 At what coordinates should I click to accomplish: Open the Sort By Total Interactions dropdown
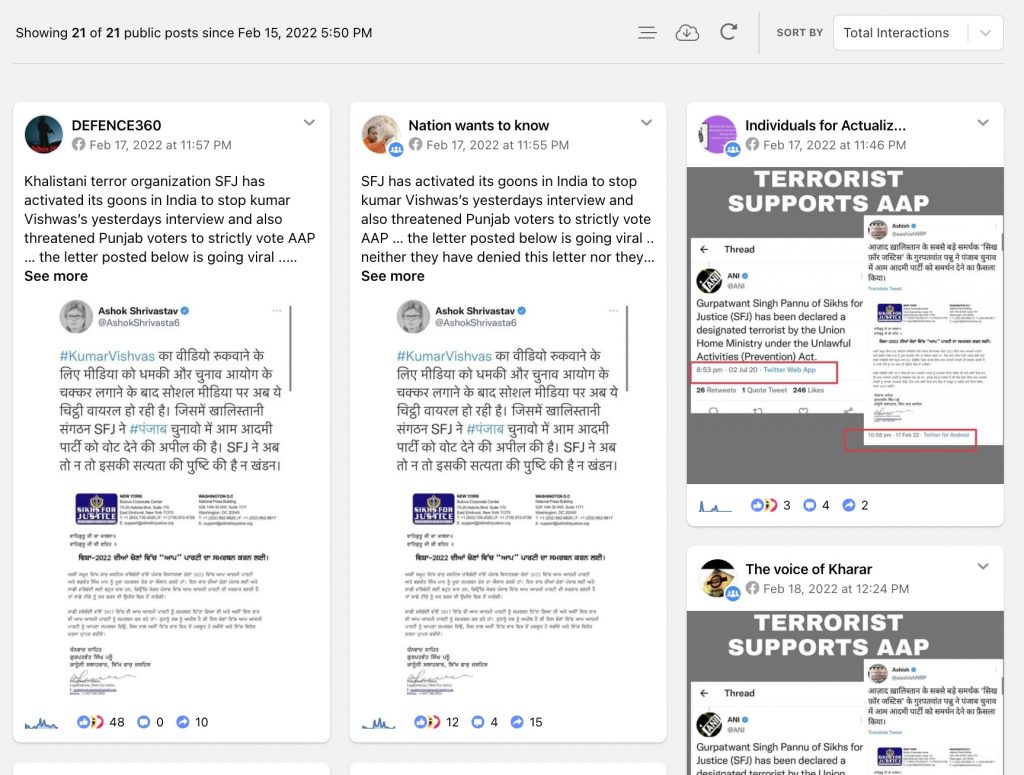click(918, 33)
